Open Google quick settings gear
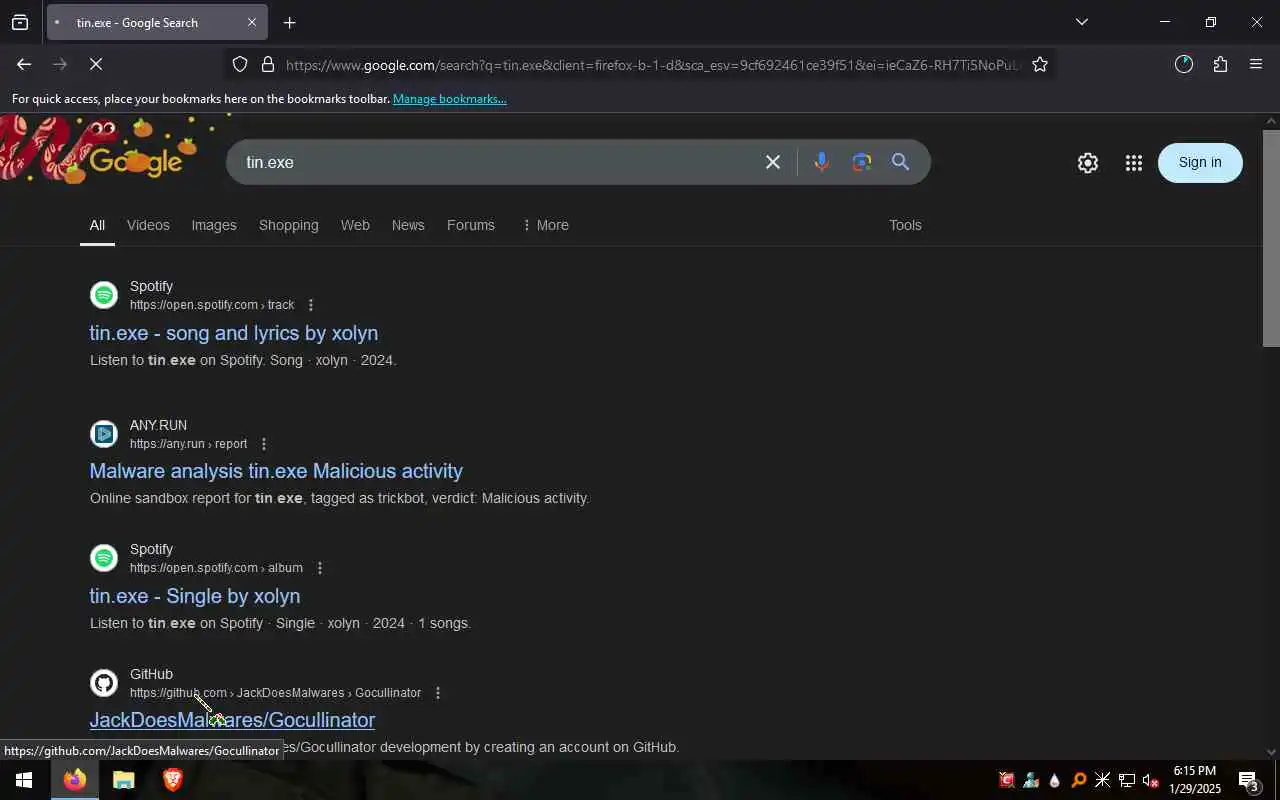Screen dimensions: 1280x800 pos(1088,163)
